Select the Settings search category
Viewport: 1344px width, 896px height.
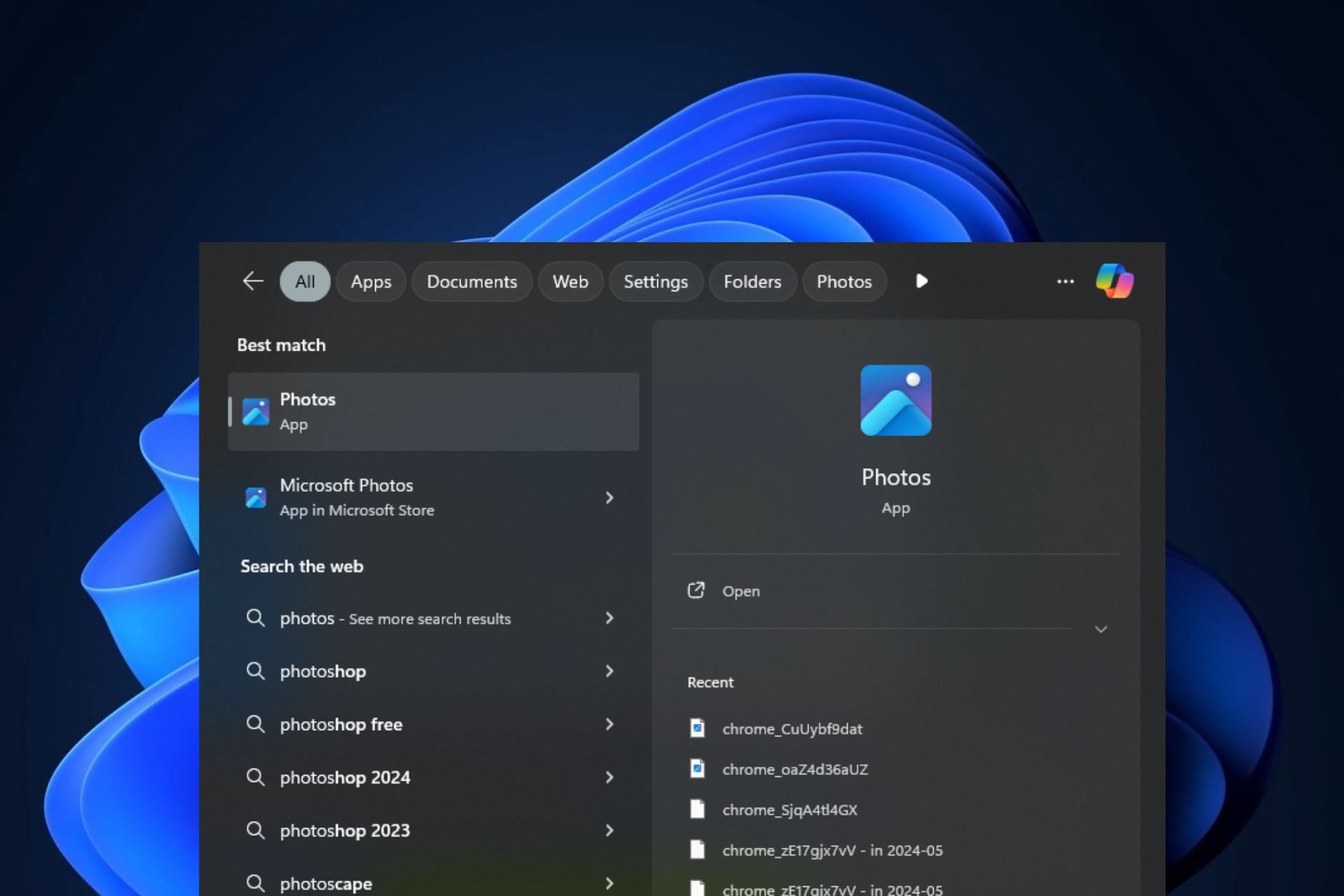[655, 281]
